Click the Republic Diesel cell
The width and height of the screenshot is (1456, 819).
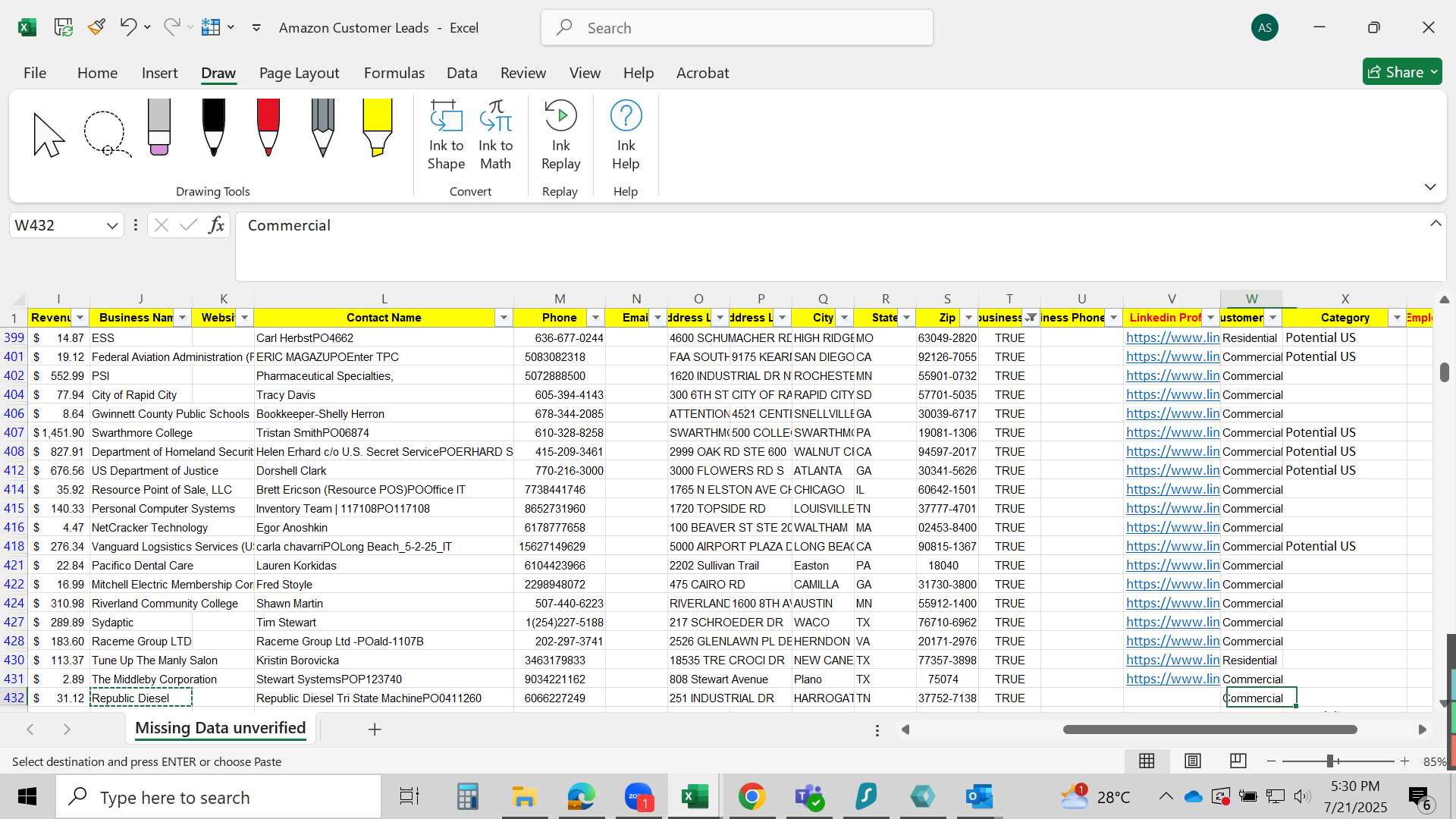point(141,698)
